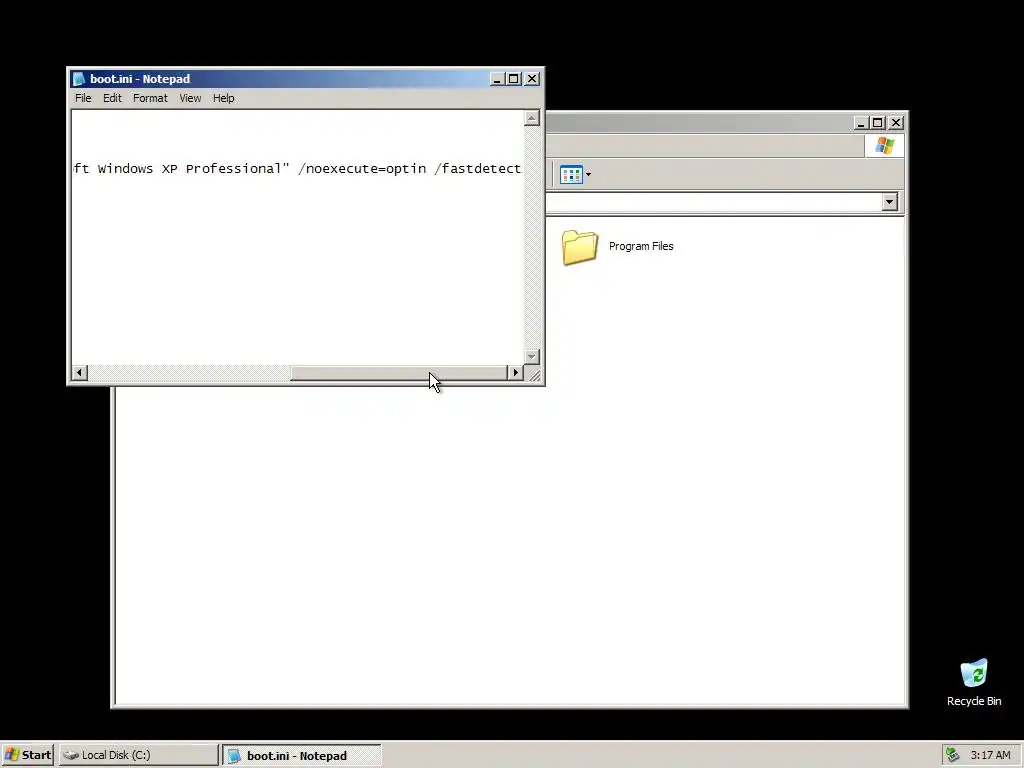1024x768 pixels.
Task: Click Notepad's vertical scroll down arrow
Action: (x=532, y=357)
